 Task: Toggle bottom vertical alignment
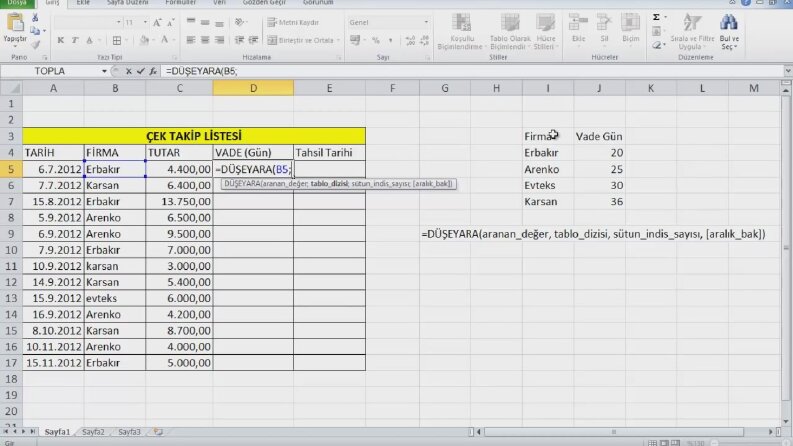[x=219, y=22]
